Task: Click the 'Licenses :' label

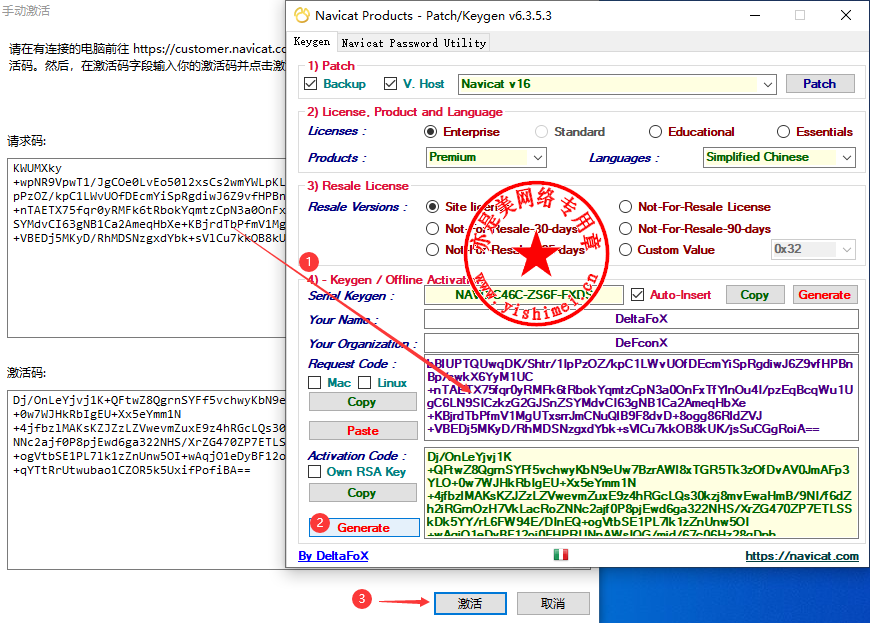Action: click(x=337, y=131)
